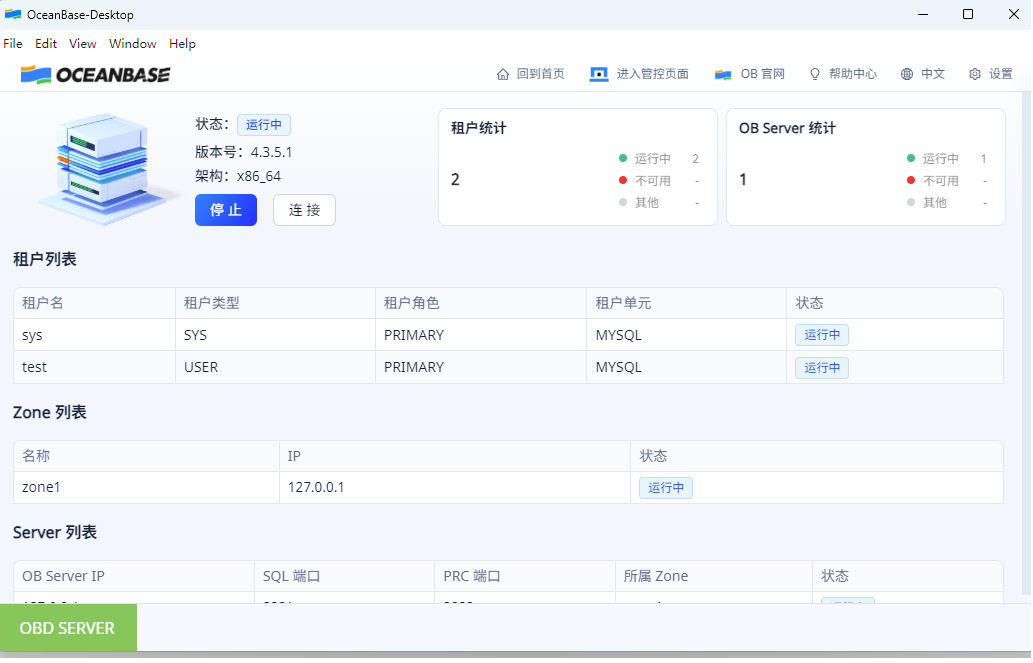Image resolution: width=1033 pixels, height=663 pixels.
Task: Click 运行中 status tag in sys row
Action: click(x=822, y=335)
